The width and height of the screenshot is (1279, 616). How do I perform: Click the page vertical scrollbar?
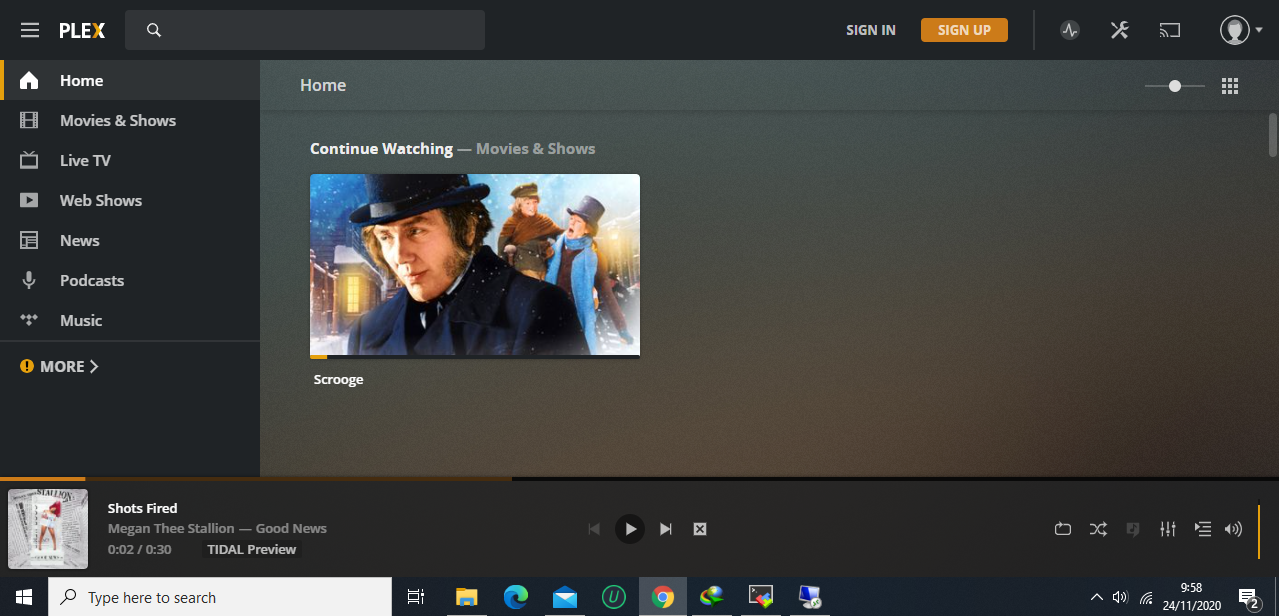pos(1273,135)
